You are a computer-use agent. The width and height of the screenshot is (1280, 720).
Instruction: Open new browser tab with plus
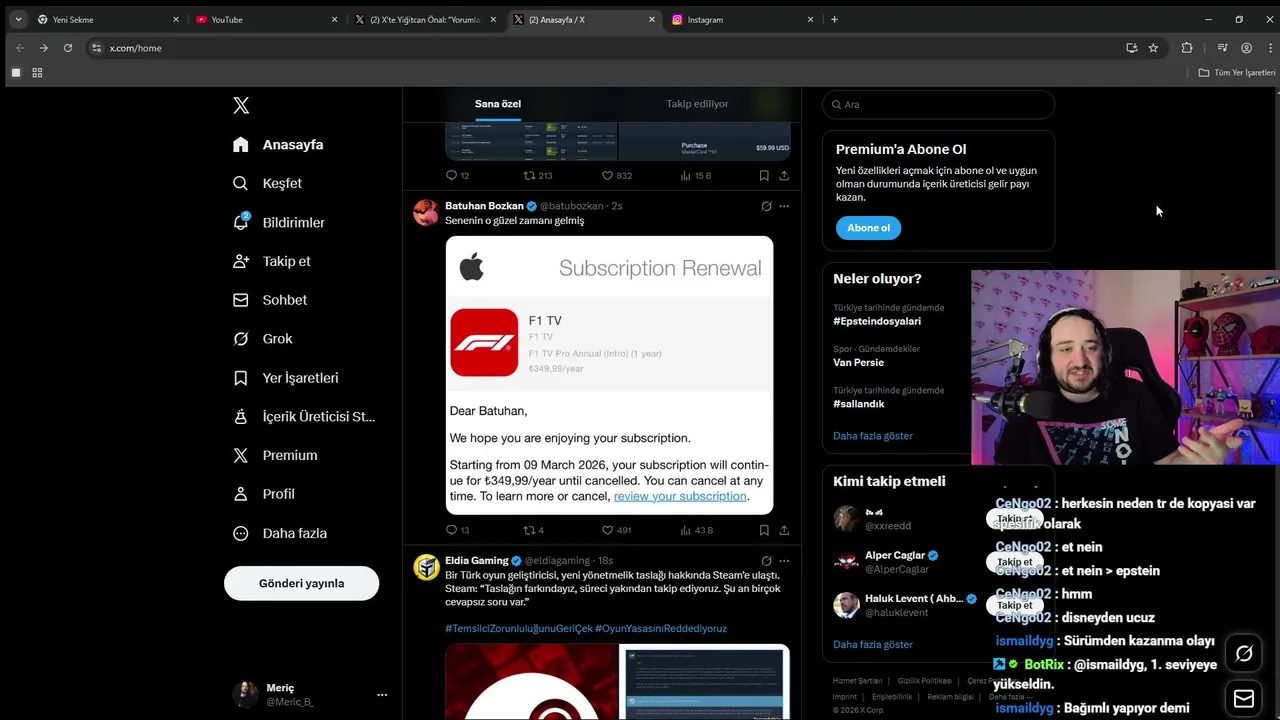834,19
